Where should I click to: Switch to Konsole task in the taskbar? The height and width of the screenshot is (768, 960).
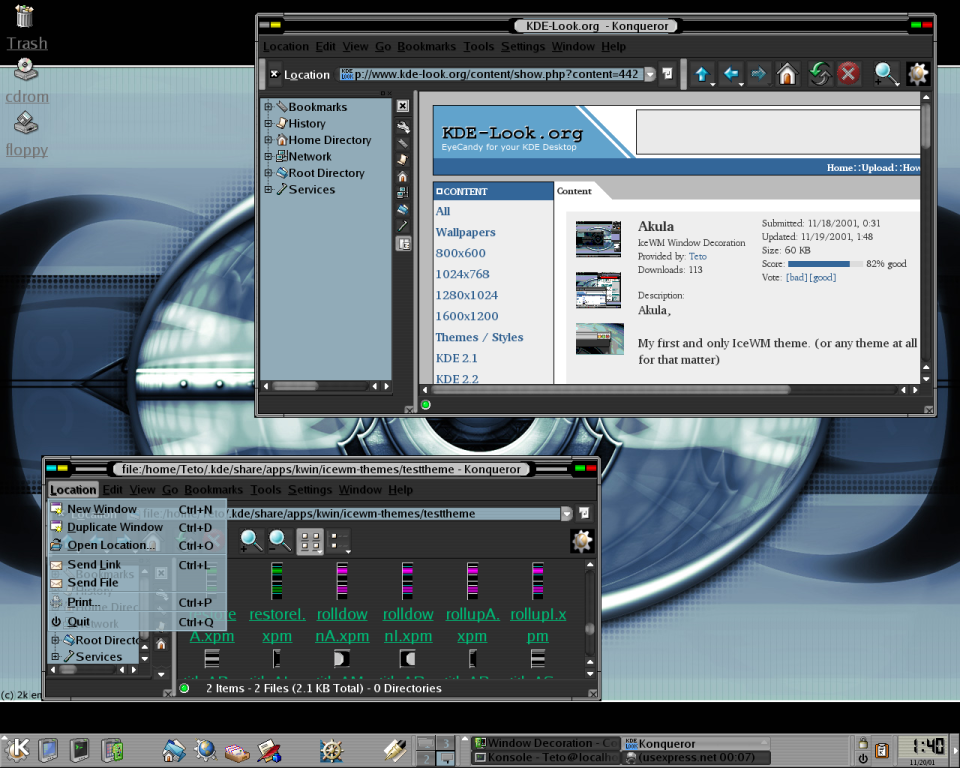[546, 758]
